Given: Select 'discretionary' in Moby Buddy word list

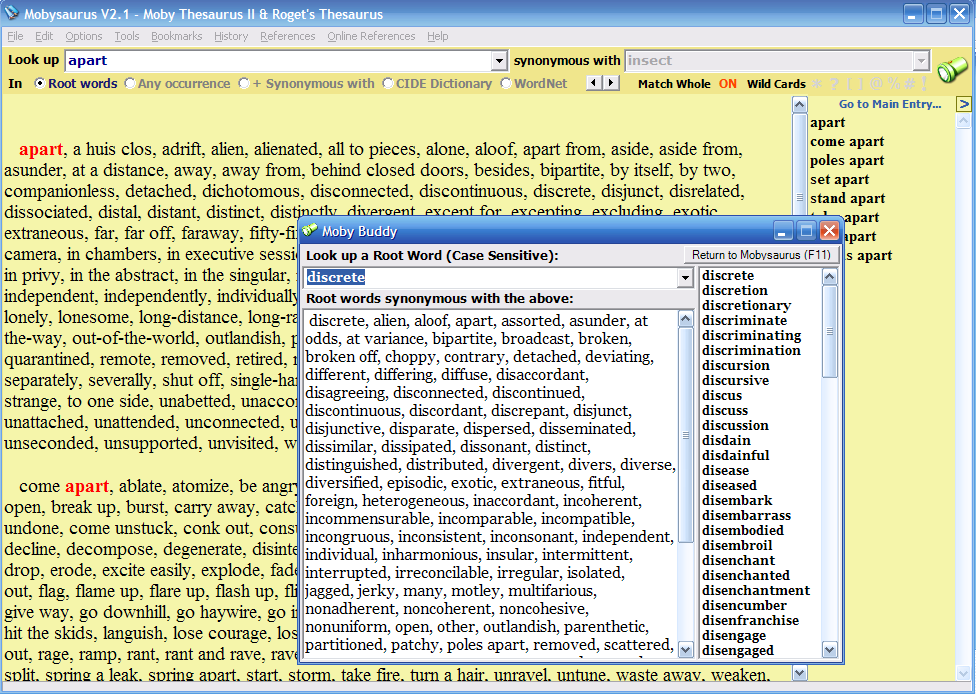Looking at the screenshot, I should pyautogui.click(x=746, y=306).
